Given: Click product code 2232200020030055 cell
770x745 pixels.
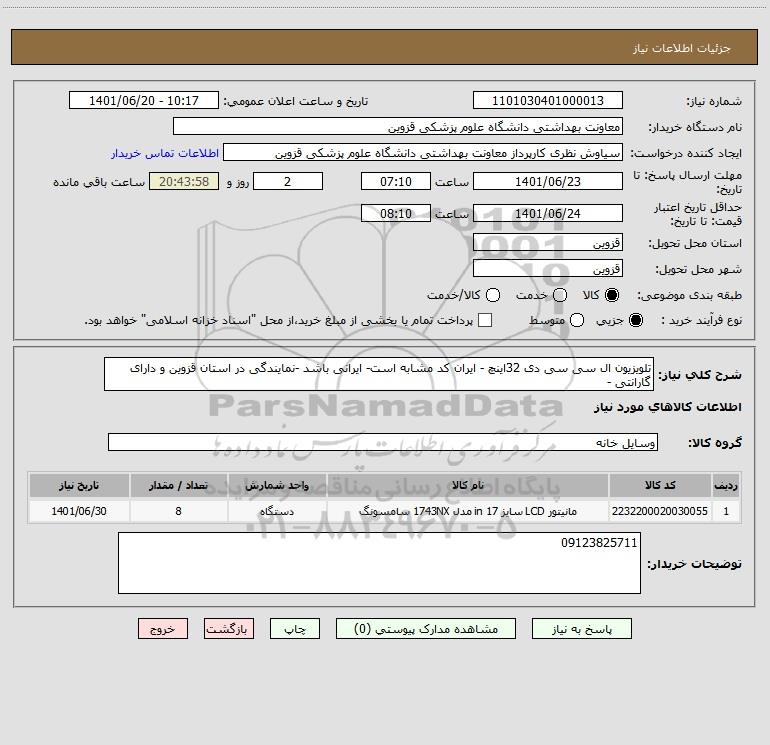Looking at the screenshot, I should [x=660, y=511].
